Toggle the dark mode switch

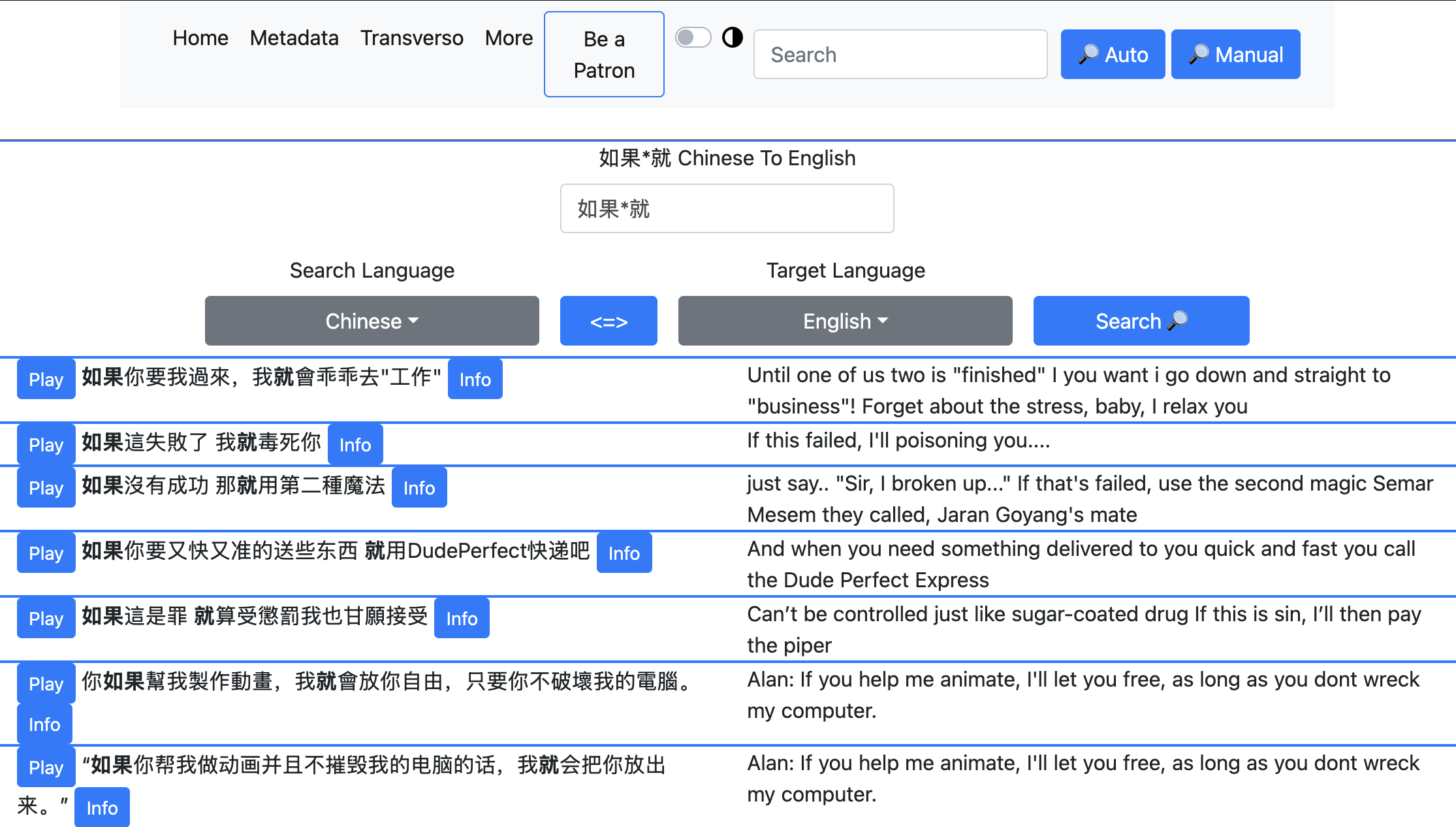[693, 38]
